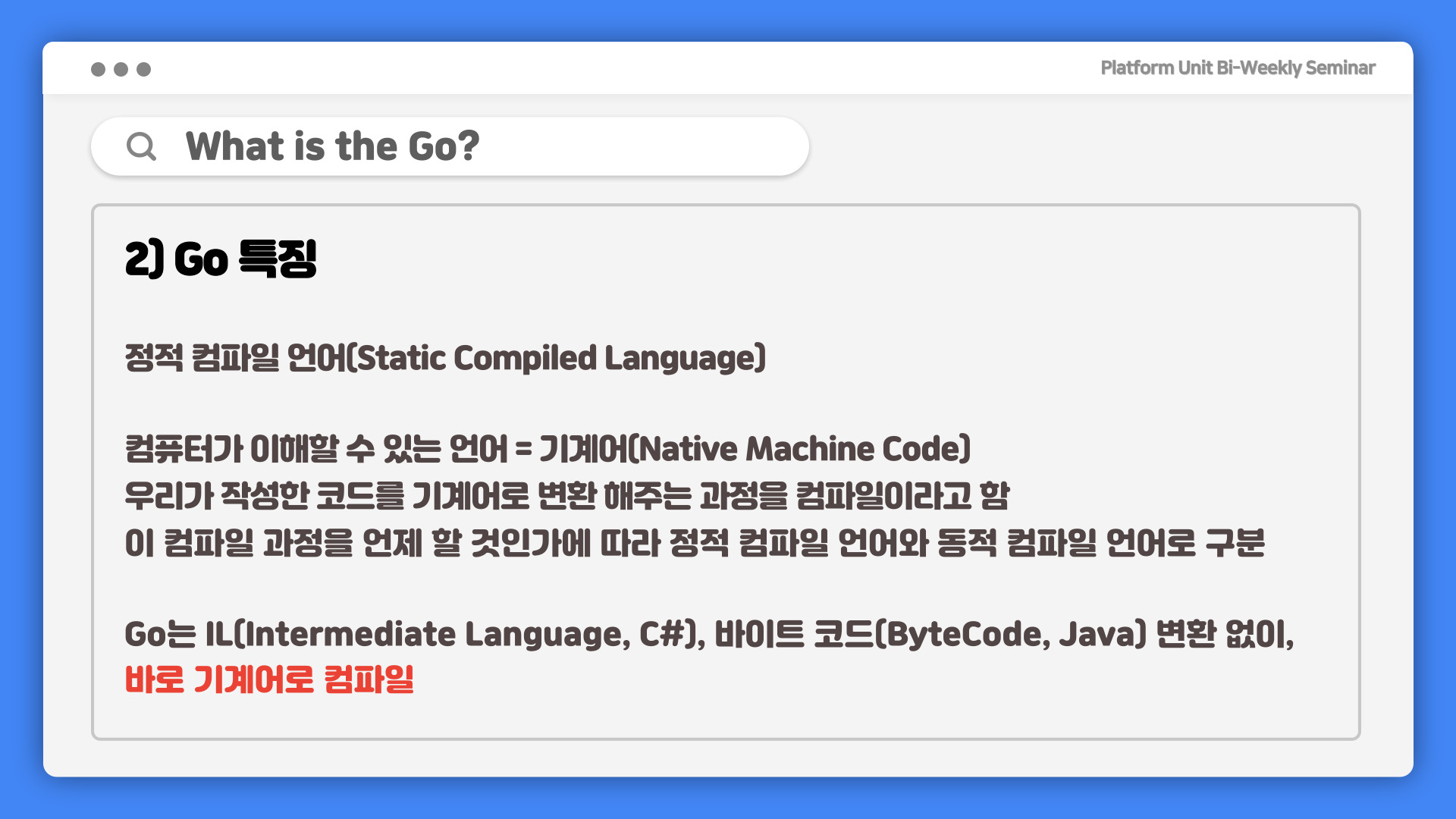
Task: Click the line starting "우리가 작성한 코드를"
Action: tap(567, 496)
